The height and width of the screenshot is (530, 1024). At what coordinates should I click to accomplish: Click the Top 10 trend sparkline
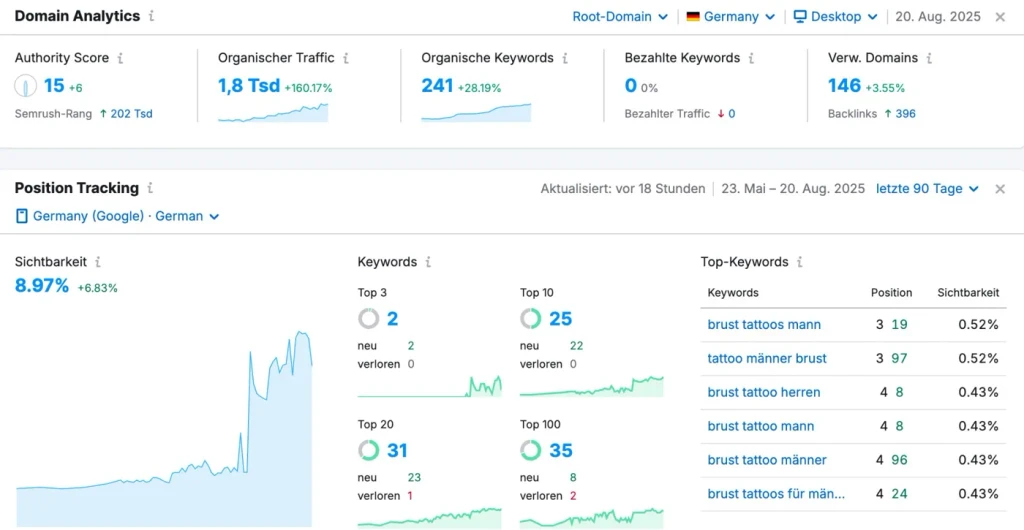tap(592, 386)
